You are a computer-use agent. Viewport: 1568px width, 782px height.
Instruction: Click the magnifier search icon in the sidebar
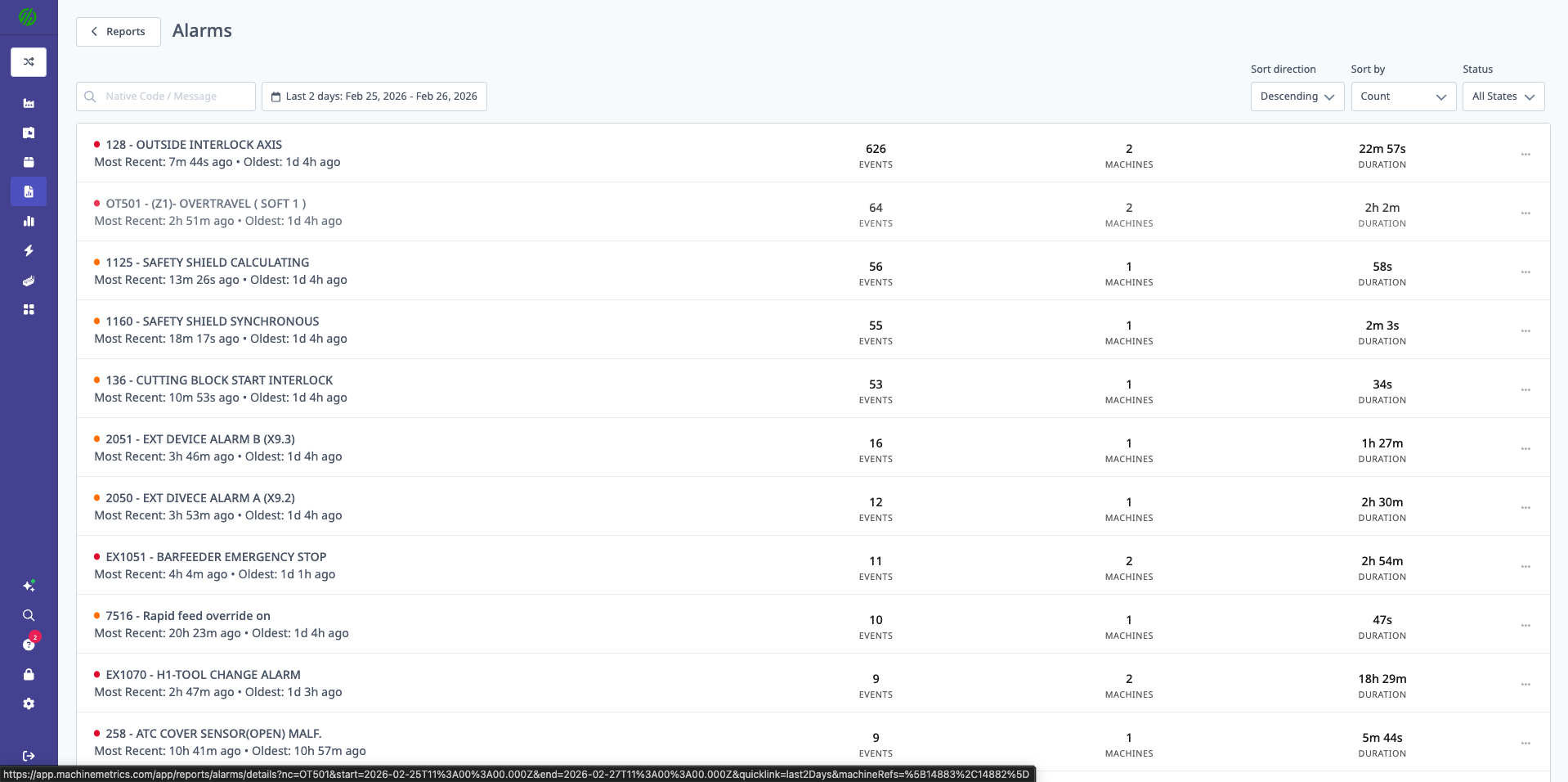pos(29,615)
